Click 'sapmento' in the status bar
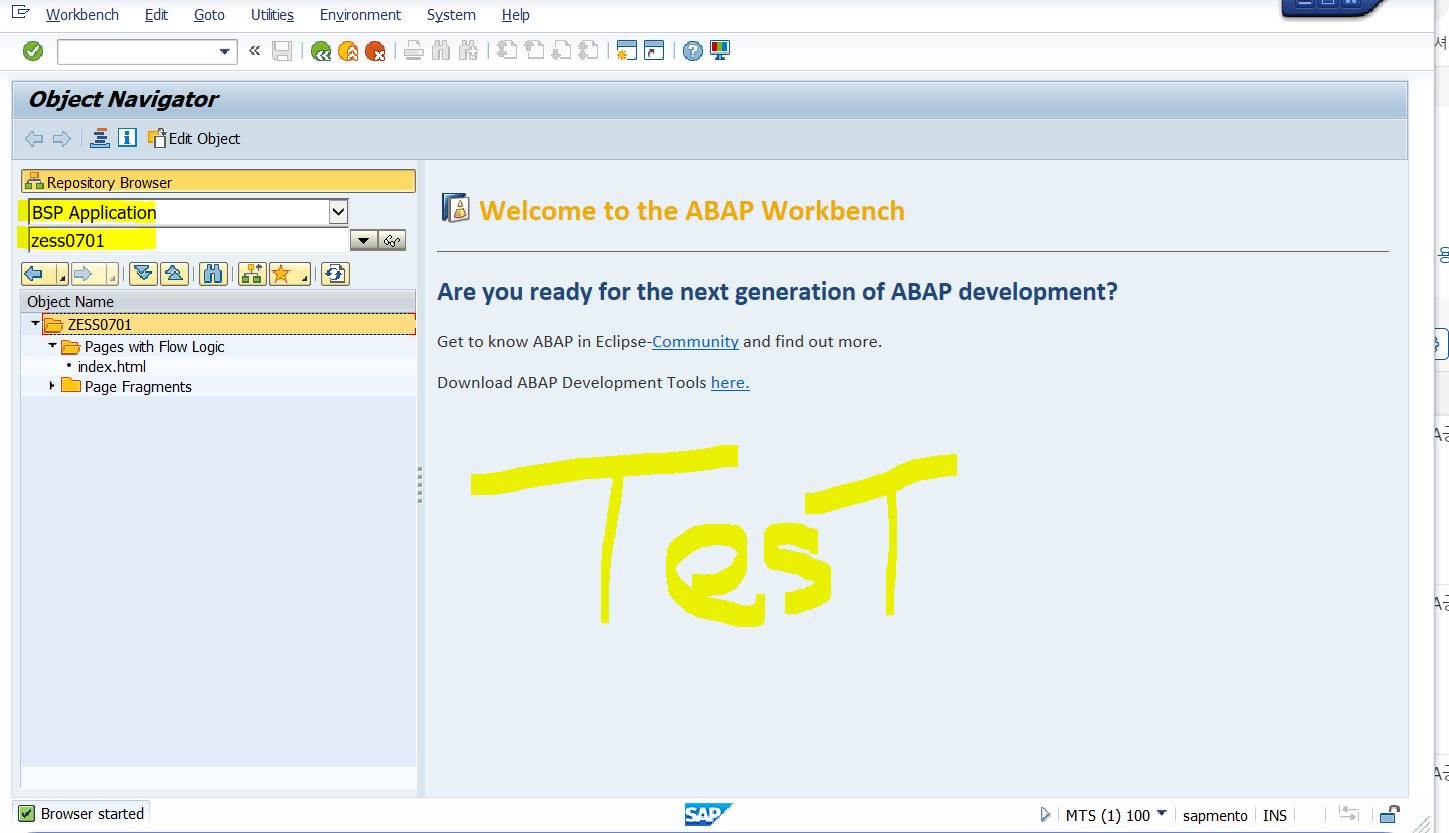Screen dimensions: 1449x833 [1215, 816]
